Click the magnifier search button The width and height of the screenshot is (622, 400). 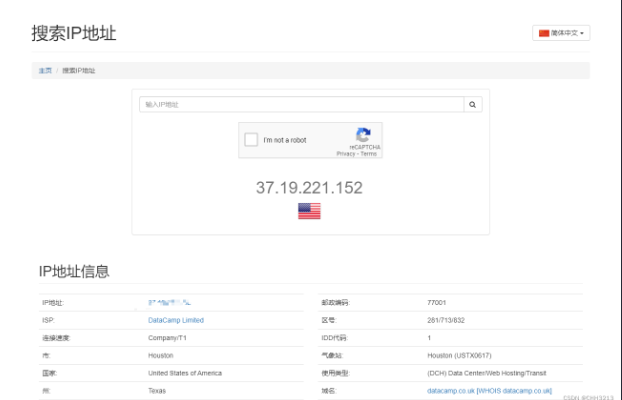(x=472, y=104)
